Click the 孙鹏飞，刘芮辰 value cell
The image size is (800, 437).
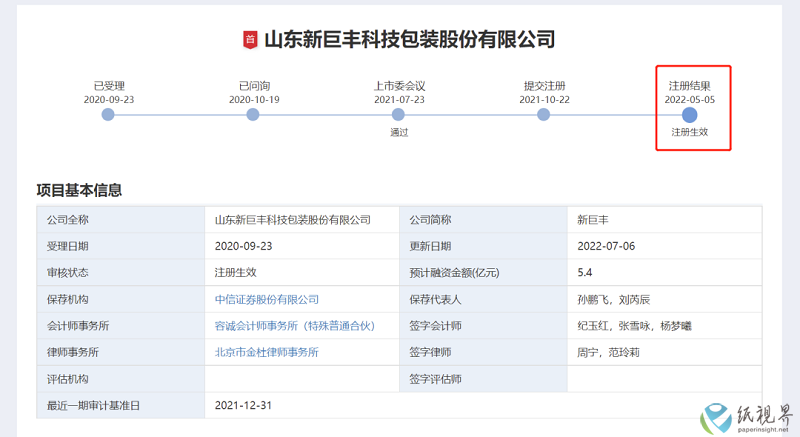click(x=664, y=299)
